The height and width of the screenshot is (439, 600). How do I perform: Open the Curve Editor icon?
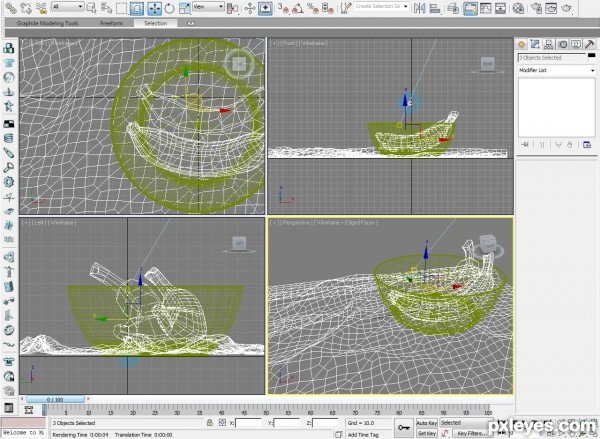(x=486, y=8)
